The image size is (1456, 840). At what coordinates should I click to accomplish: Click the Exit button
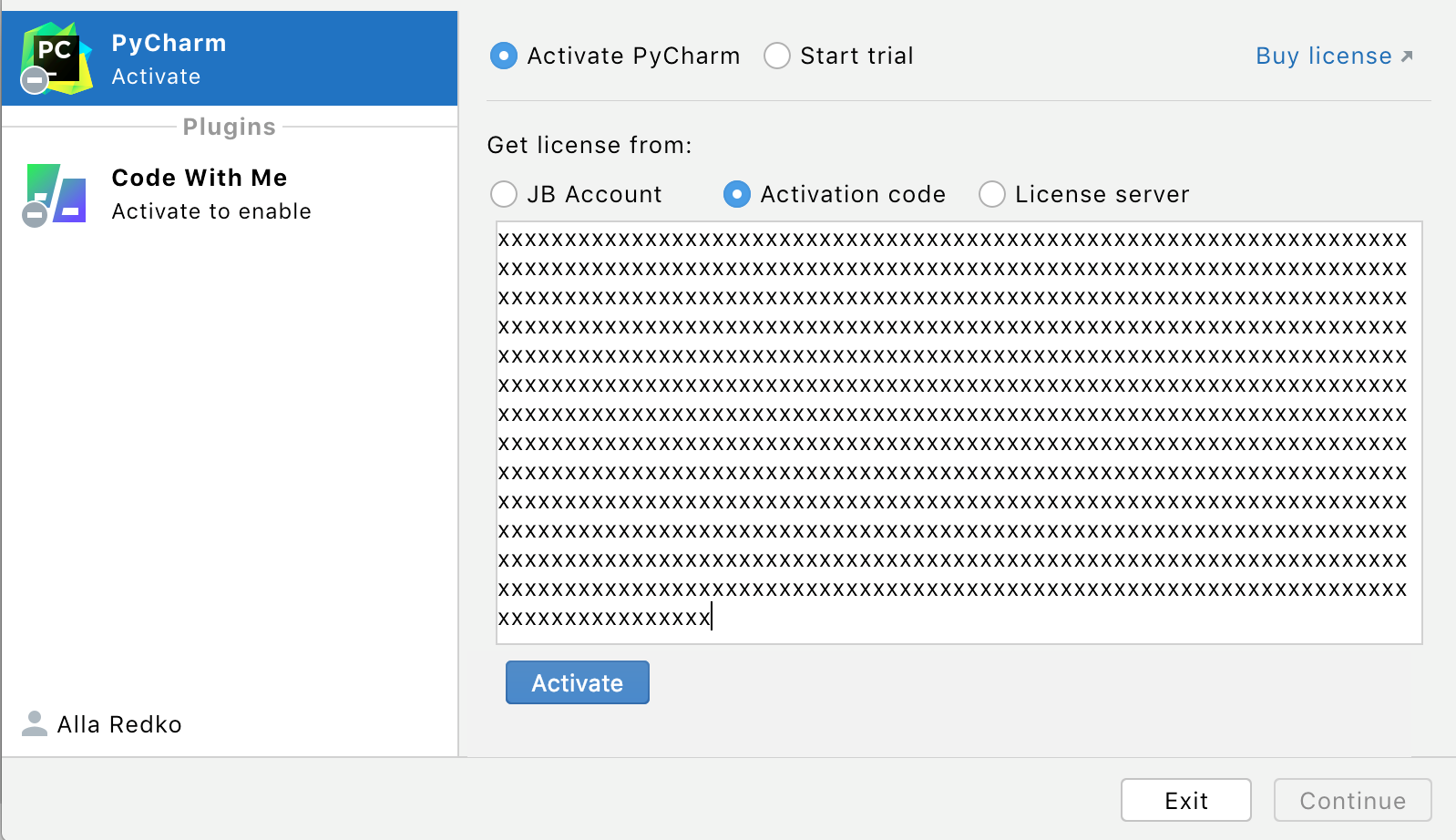tap(1185, 800)
